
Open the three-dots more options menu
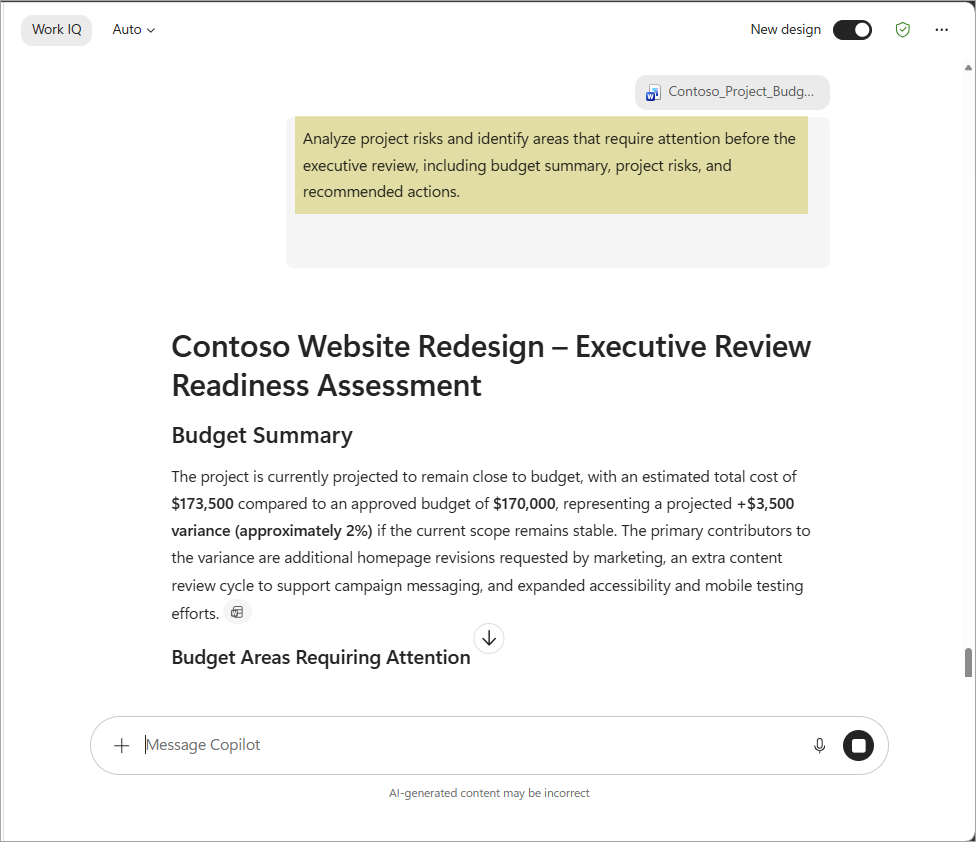941,30
